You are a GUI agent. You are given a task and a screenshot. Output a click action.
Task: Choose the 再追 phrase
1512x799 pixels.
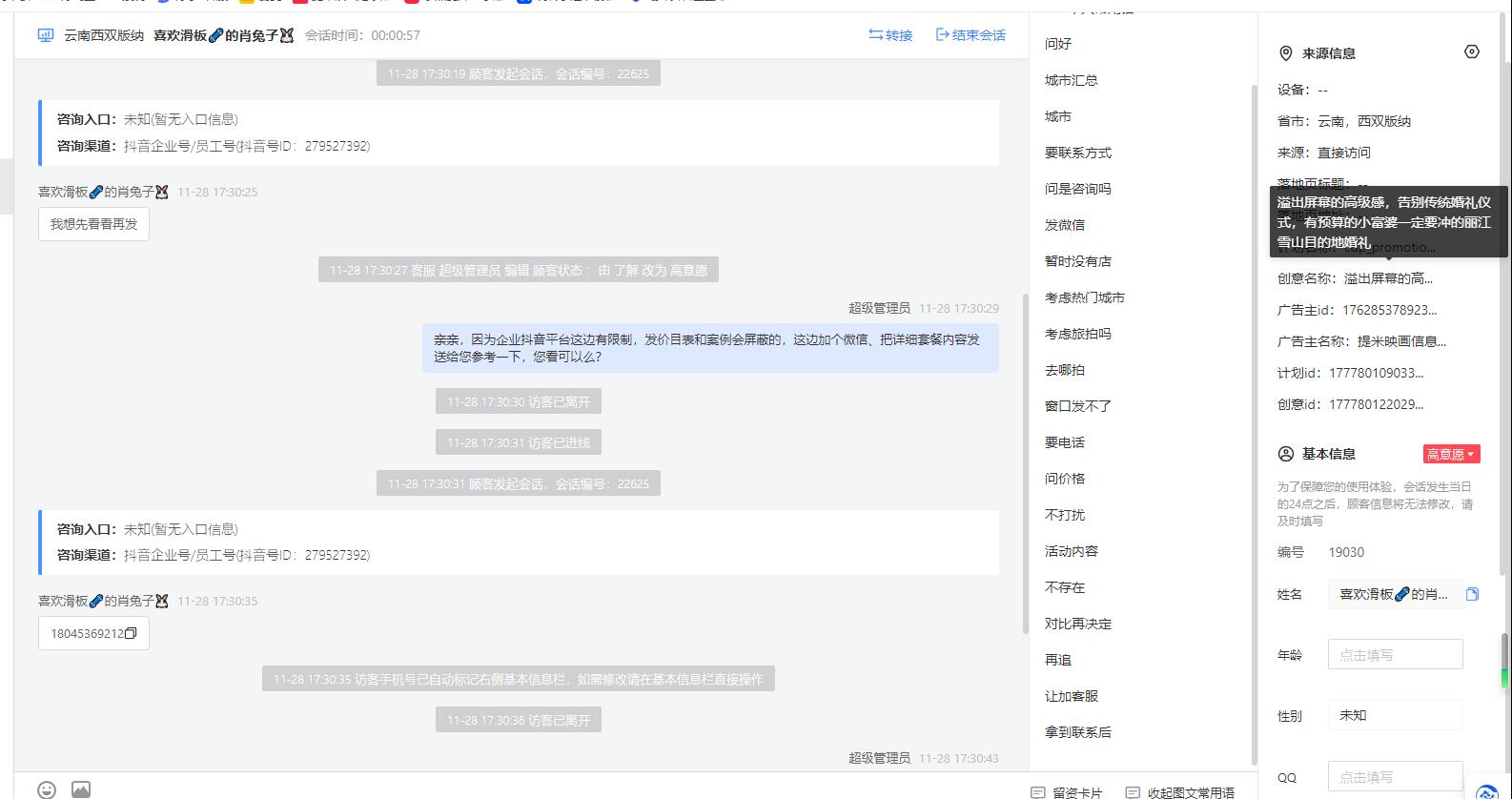tap(1058, 660)
